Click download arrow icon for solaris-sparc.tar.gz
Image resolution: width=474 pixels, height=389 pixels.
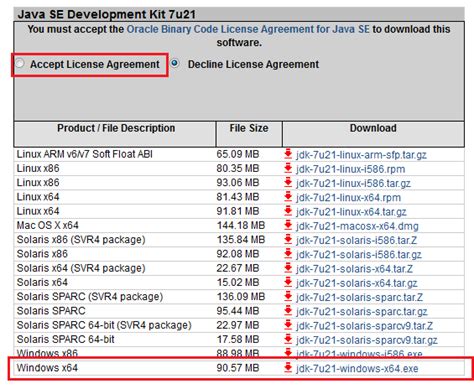288,311
